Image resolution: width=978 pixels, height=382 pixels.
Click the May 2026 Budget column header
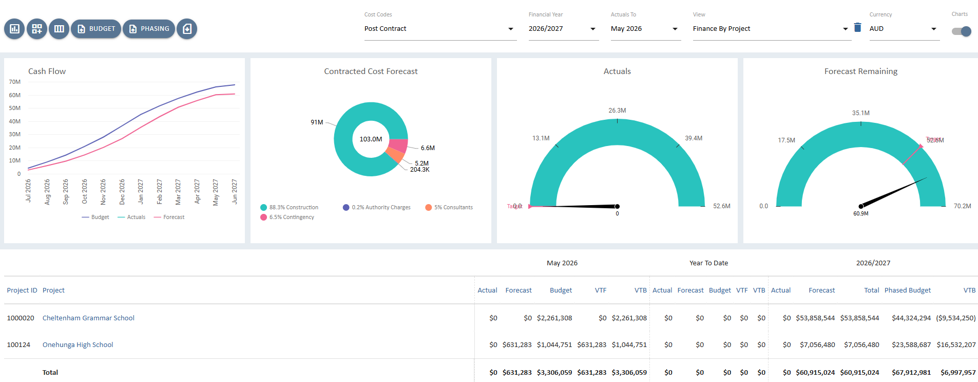(x=561, y=290)
